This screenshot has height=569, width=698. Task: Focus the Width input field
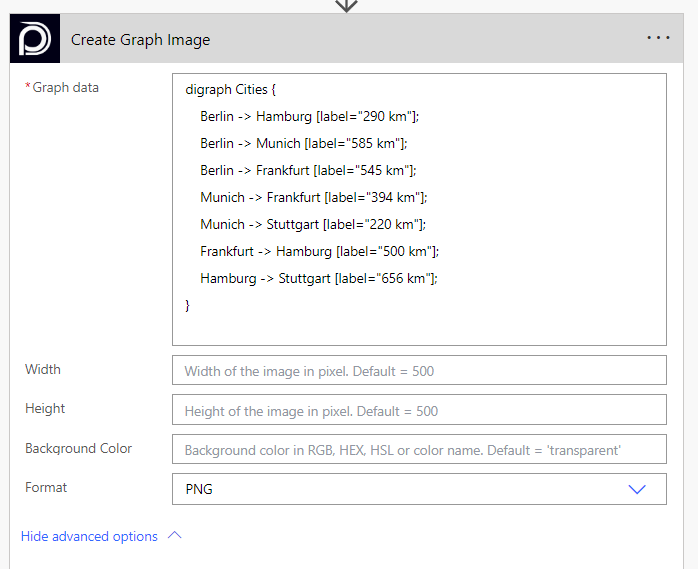point(419,371)
